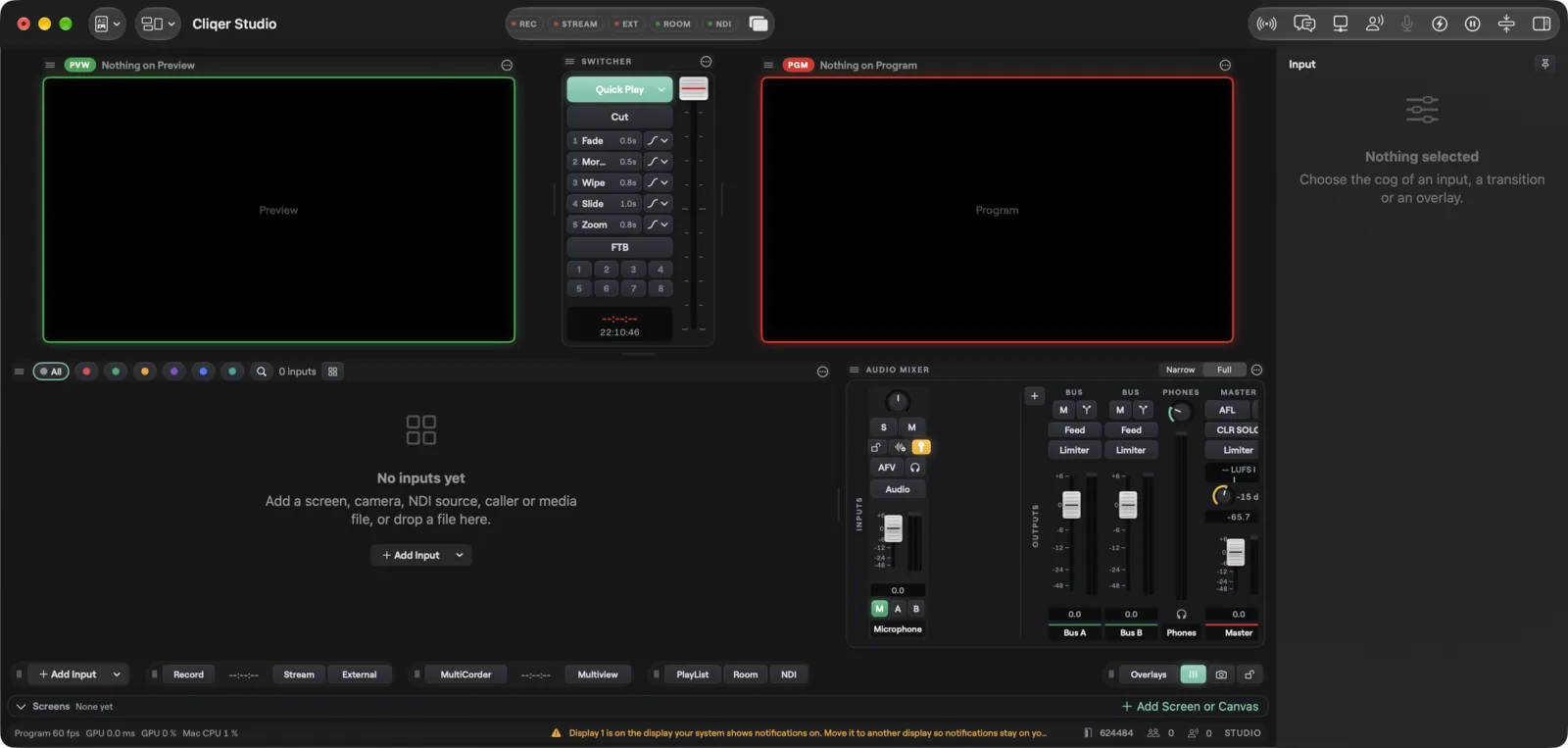Click the Cut transition button
This screenshot has height=748, width=1568.
tap(619, 117)
